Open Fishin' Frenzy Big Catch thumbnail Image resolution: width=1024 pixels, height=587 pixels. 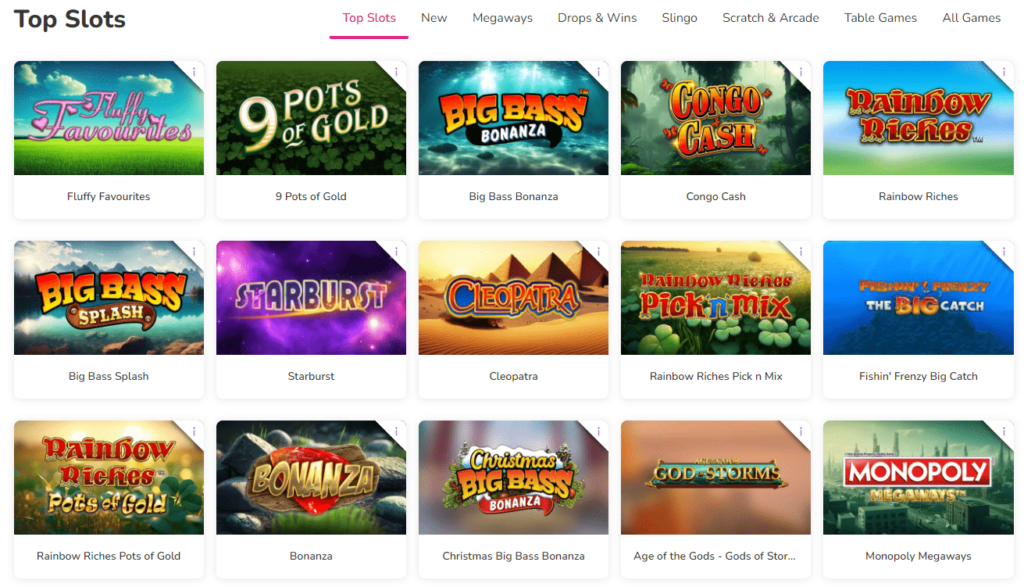[x=918, y=298]
